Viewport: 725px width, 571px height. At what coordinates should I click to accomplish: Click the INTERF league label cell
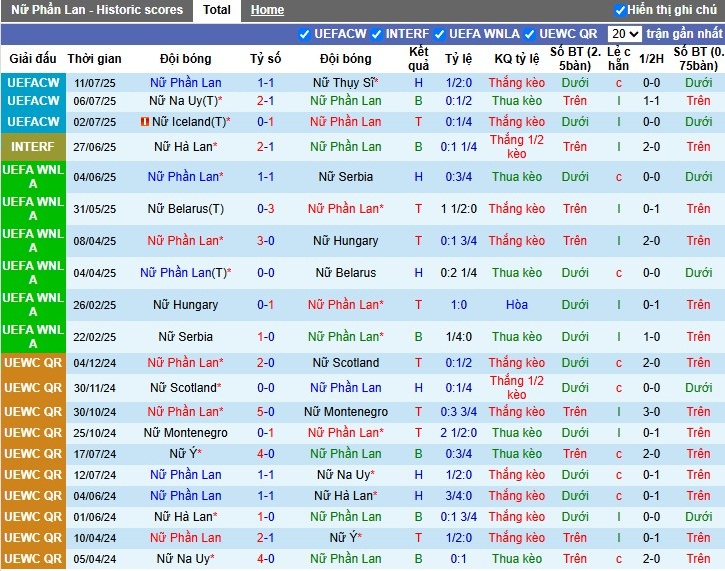click(33, 147)
